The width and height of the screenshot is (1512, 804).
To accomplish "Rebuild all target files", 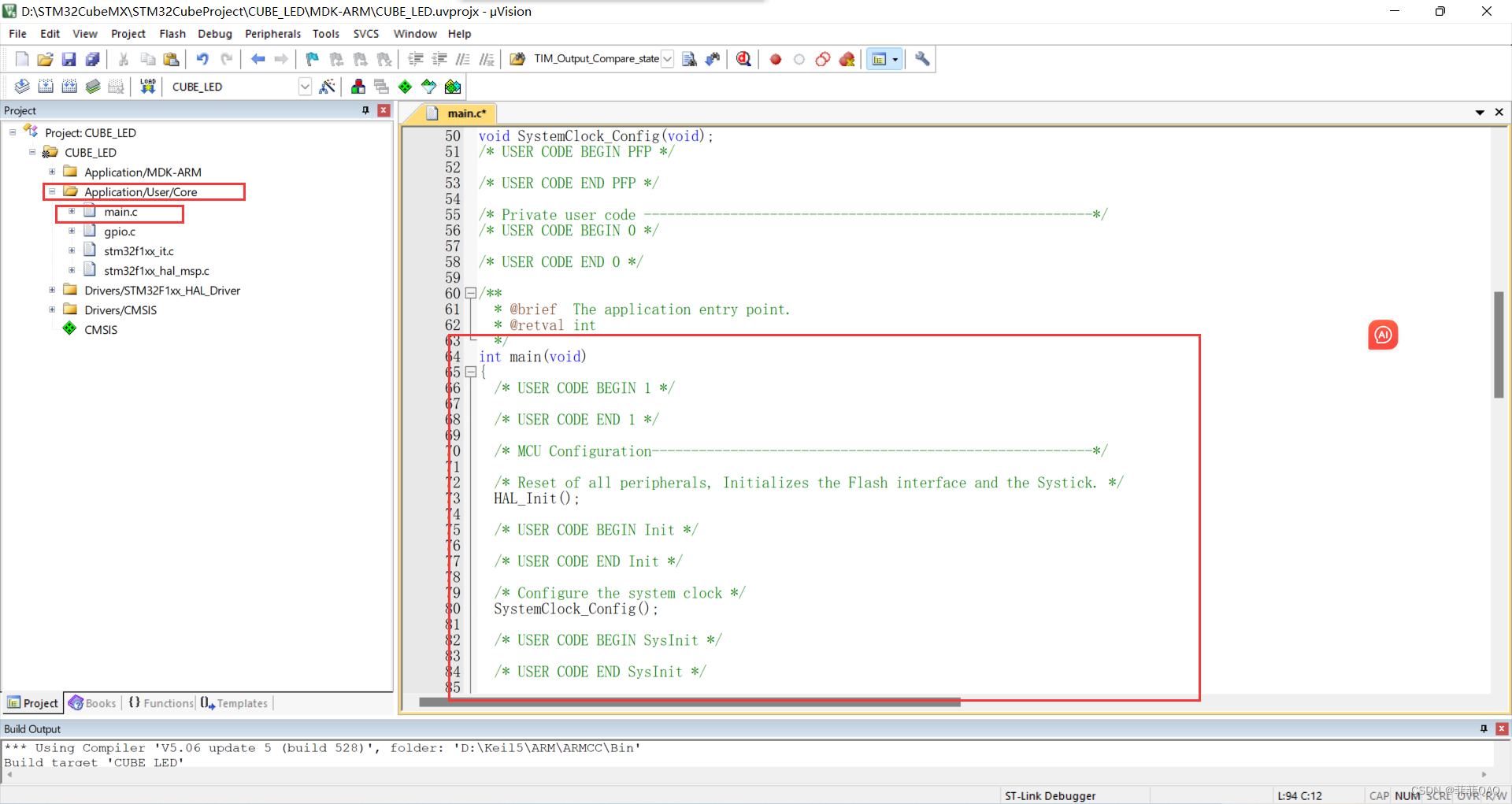I will [69, 87].
